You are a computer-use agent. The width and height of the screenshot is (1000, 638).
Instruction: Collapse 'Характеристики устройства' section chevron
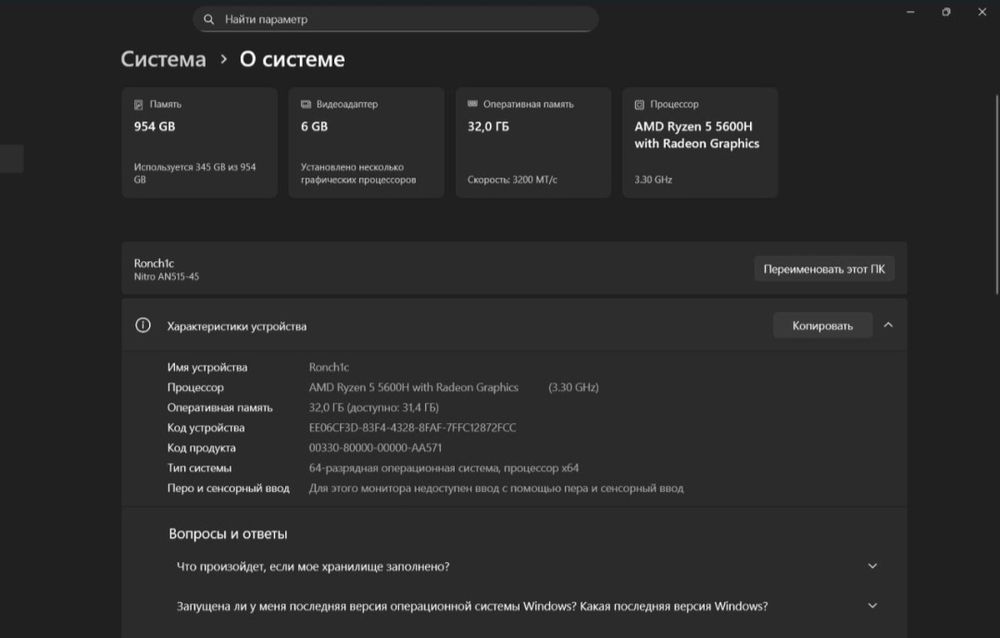pos(888,325)
